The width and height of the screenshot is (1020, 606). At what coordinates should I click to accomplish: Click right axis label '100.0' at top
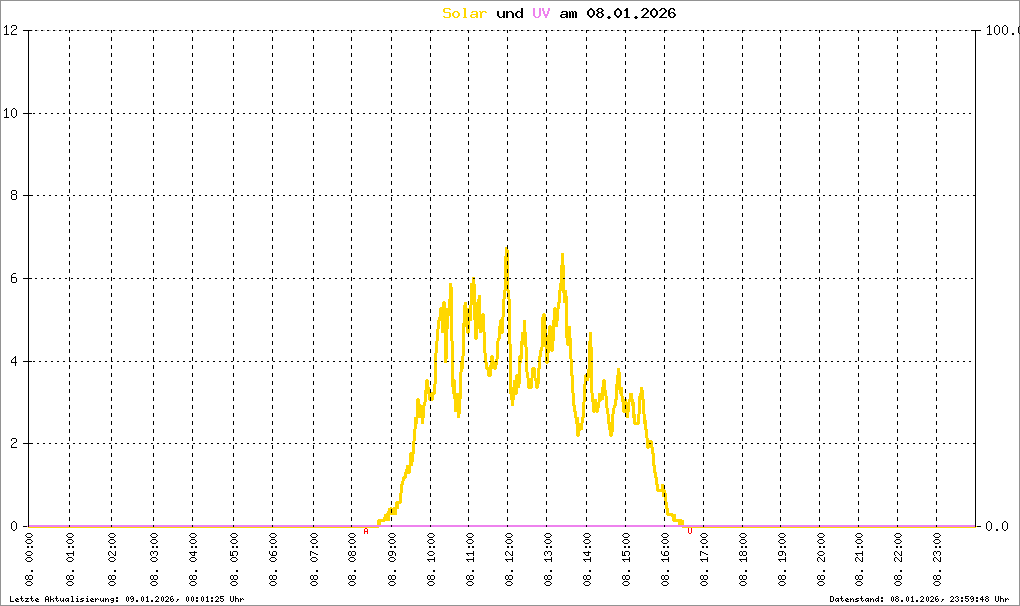(1002, 30)
